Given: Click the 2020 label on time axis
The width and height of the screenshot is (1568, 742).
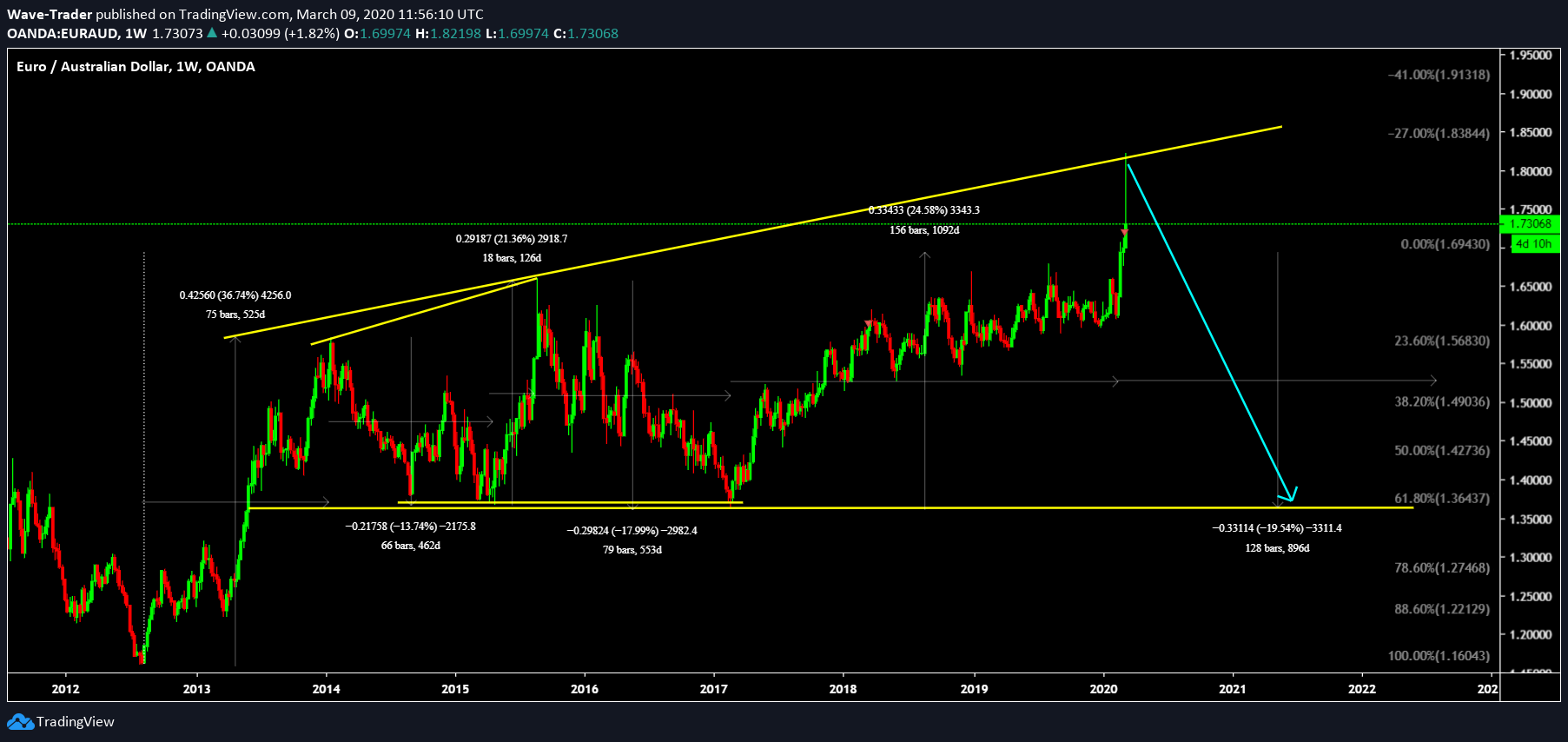Looking at the screenshot, I should tap(1103, 689).
